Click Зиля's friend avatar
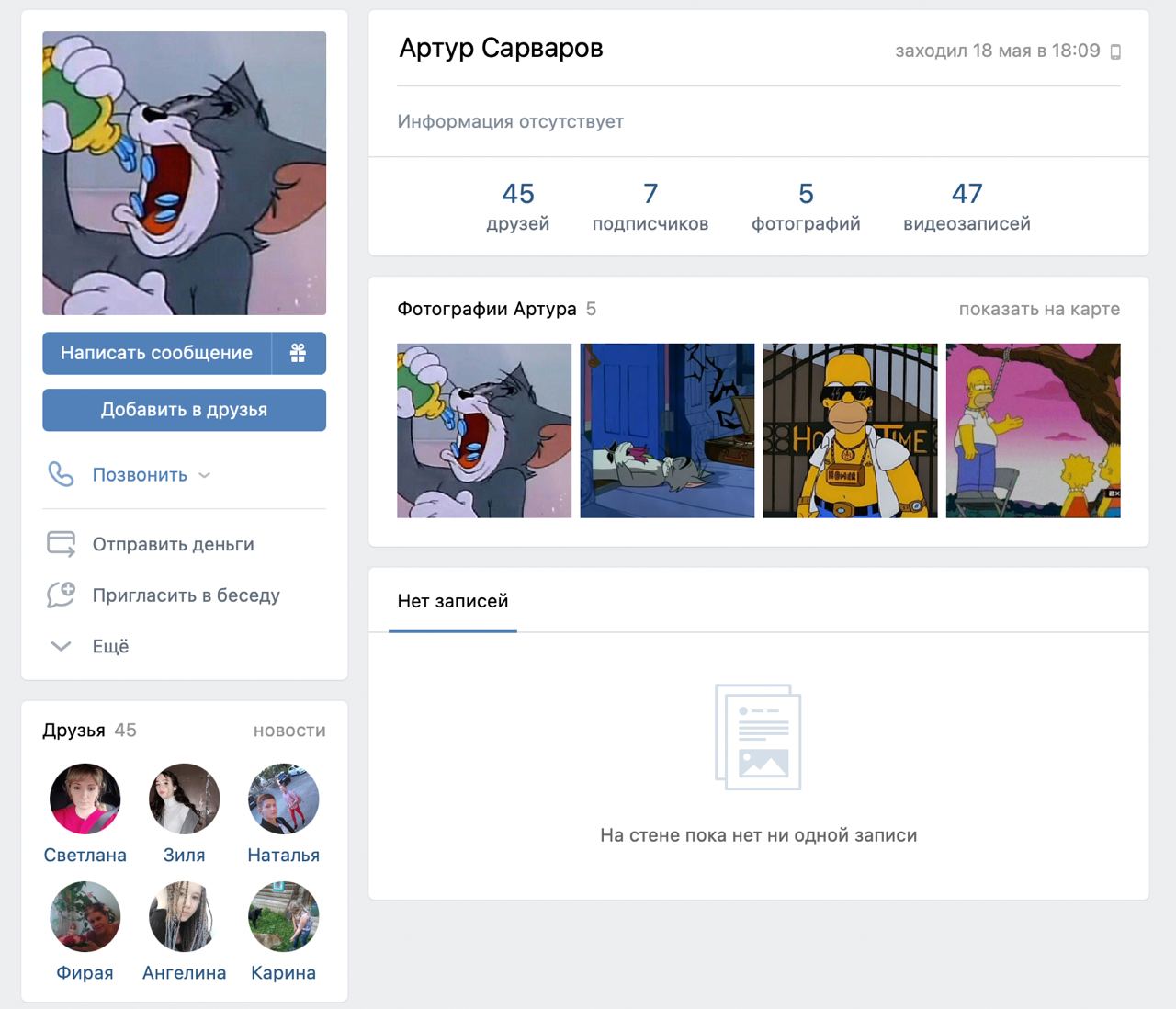Viewport: 1176px width, 1009px height. pyautogui.click(x=184, y=799)
